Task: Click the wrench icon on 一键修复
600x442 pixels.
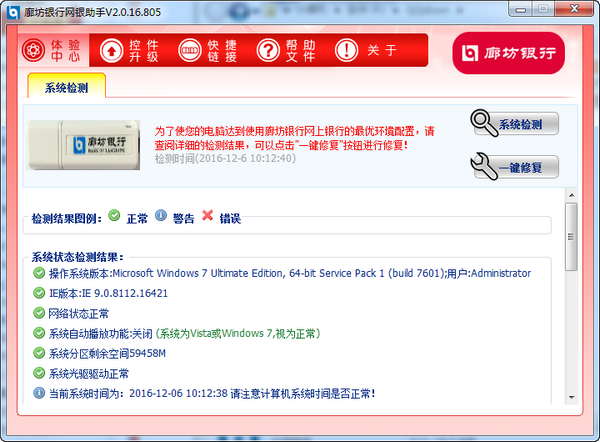Action: (483, 166)
